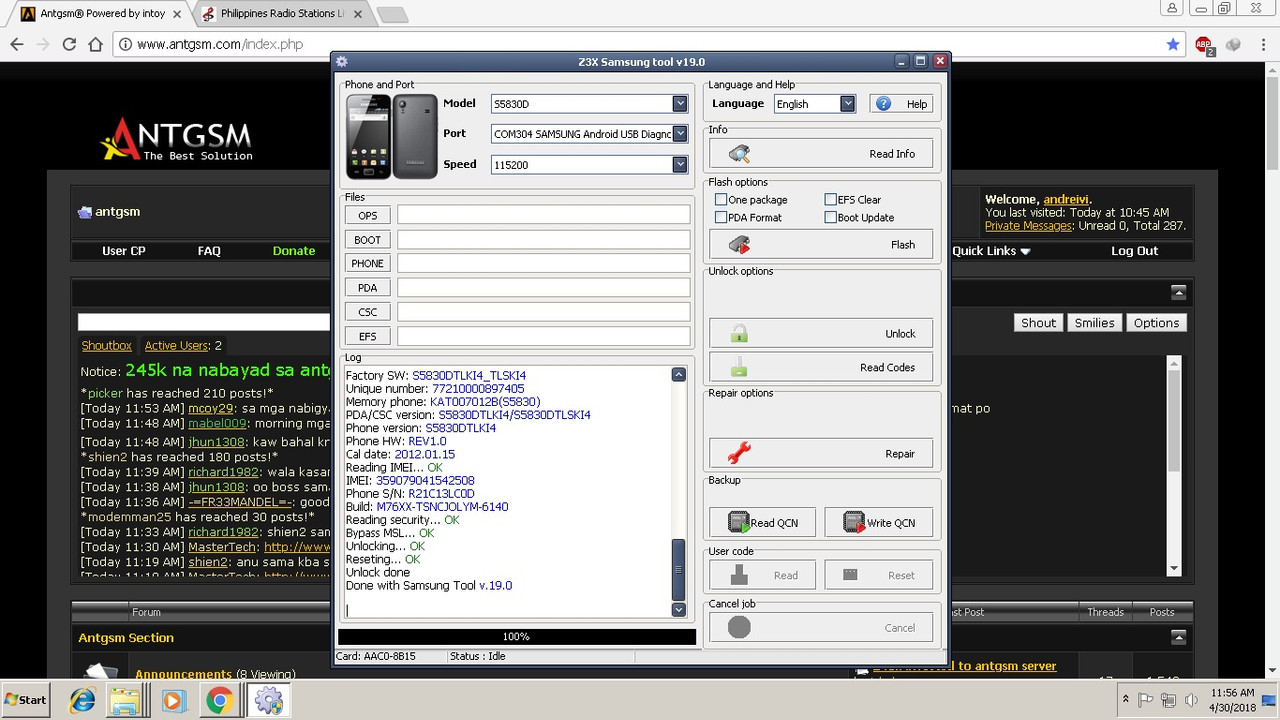
Task: Click Log Out on the forum
Action: coord(1135,251)
